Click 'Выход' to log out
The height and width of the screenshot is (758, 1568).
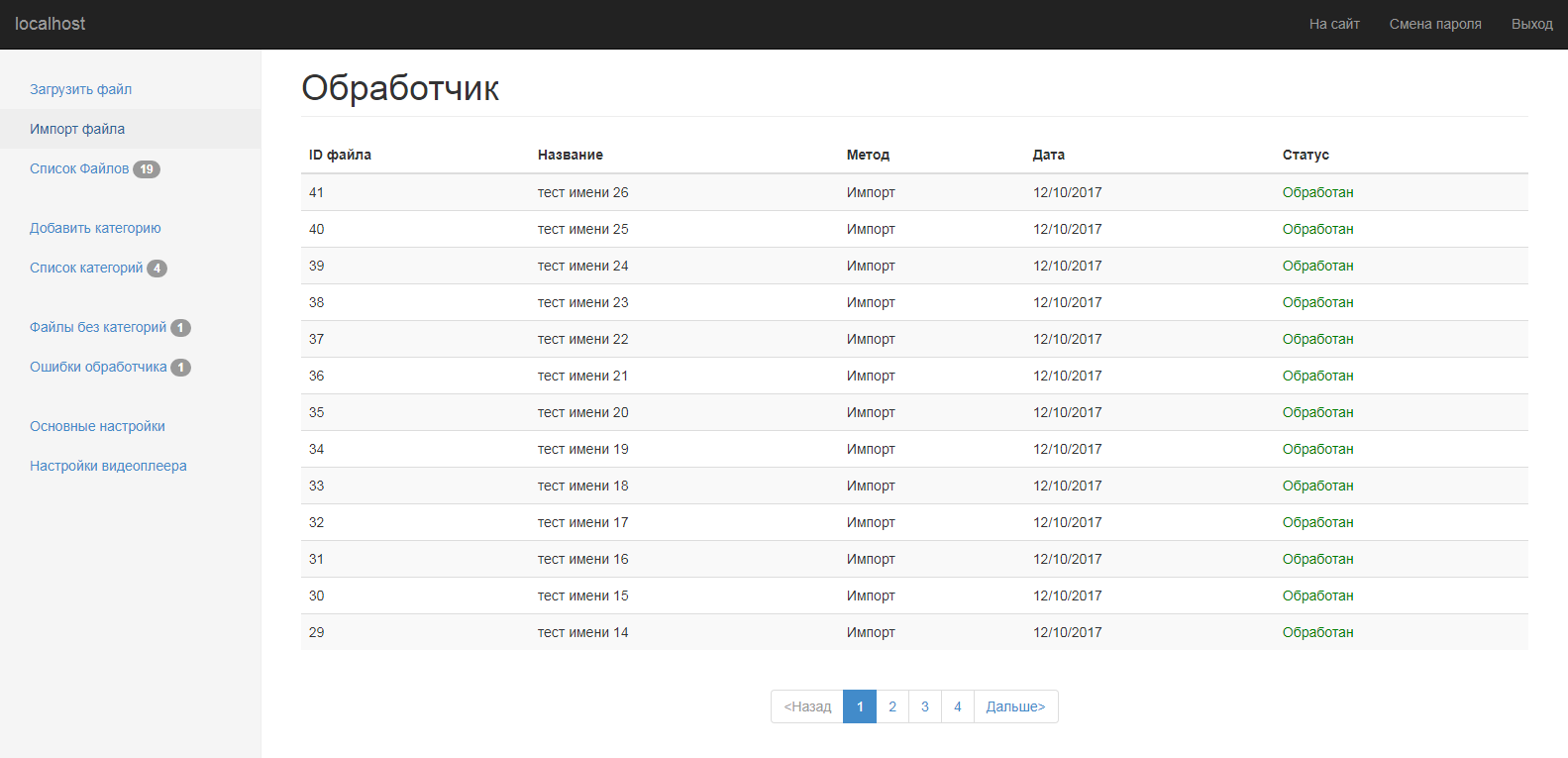[1531, 24]
